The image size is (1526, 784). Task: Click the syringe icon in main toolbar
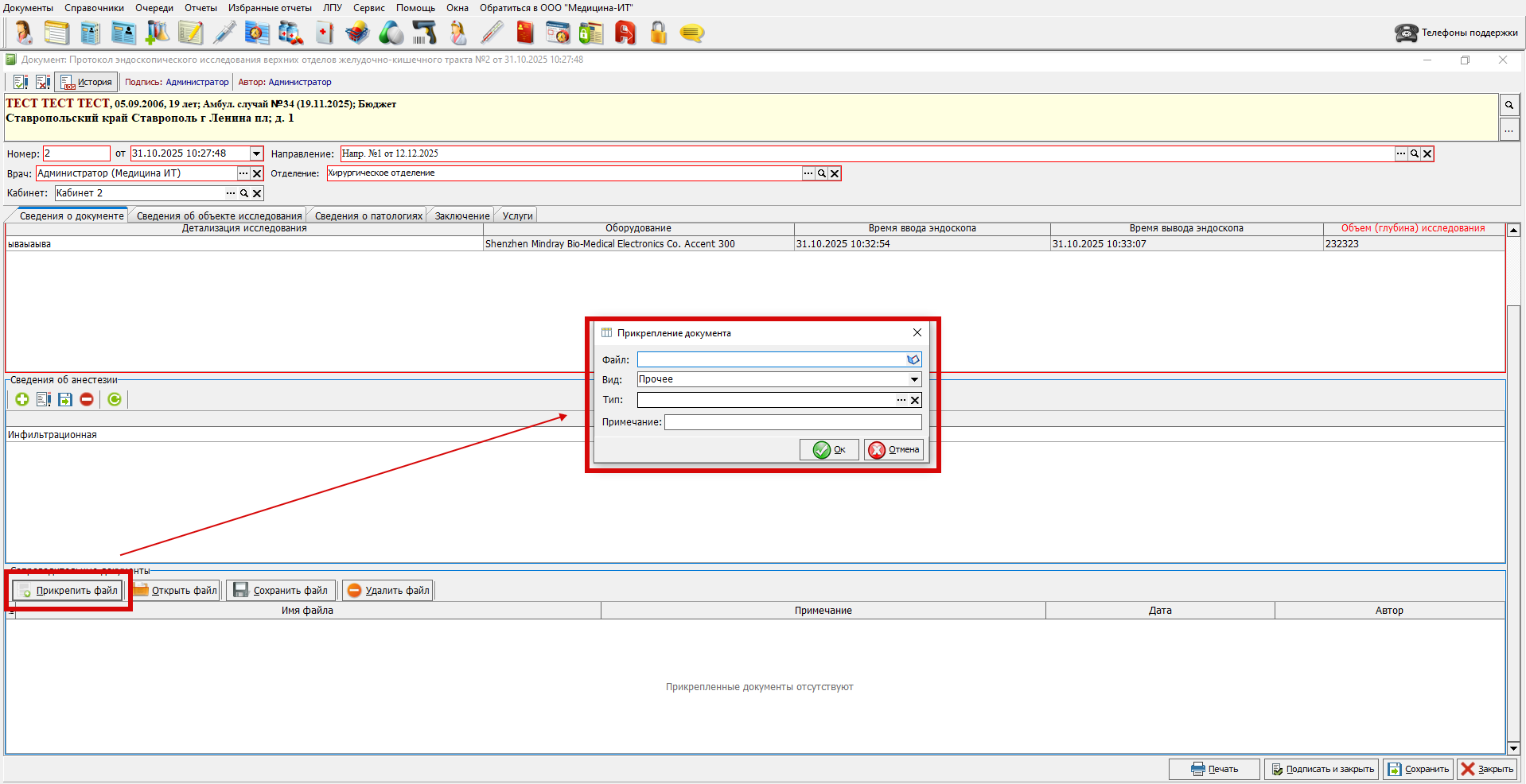coord(224,33)
